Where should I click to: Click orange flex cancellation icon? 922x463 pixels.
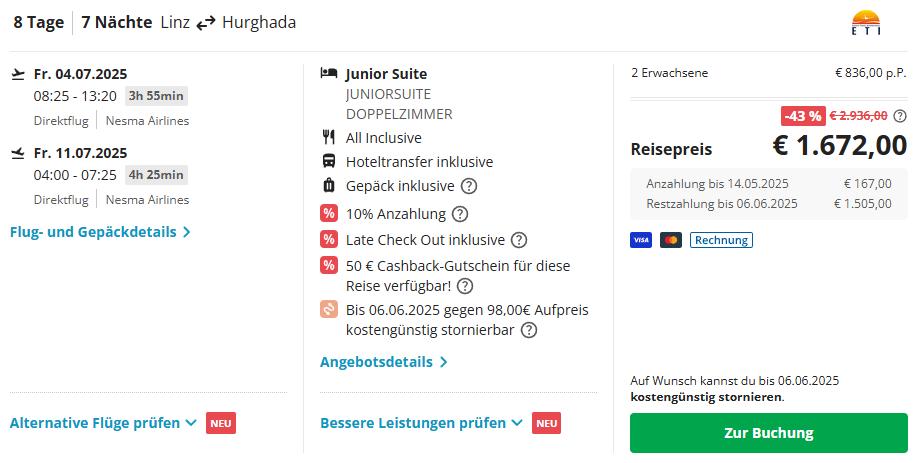(329, 309)
